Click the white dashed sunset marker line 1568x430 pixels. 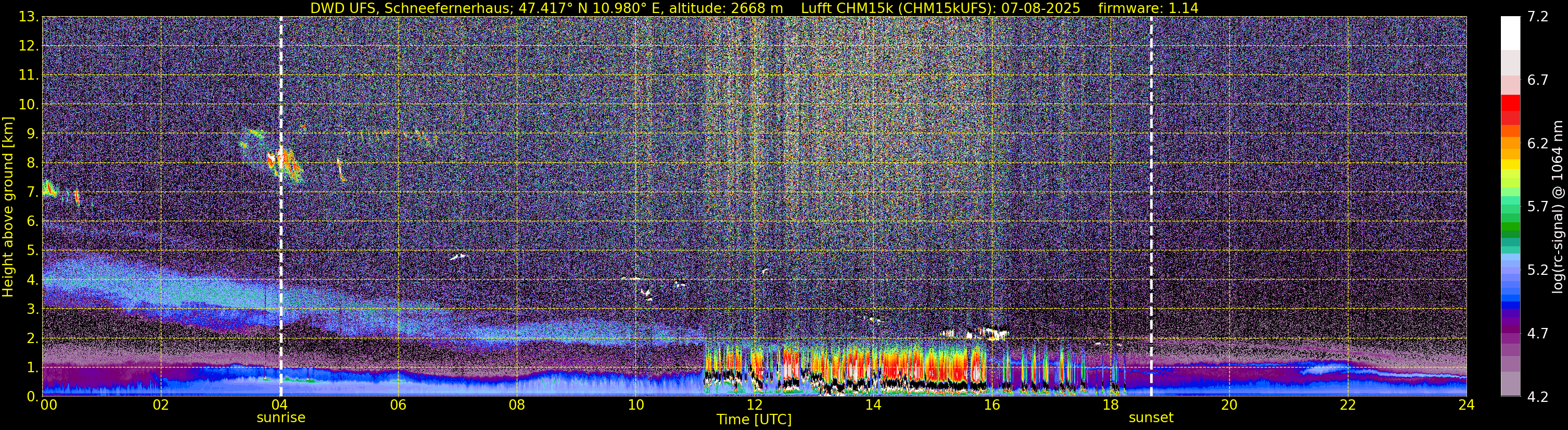tap(1151, 207)
